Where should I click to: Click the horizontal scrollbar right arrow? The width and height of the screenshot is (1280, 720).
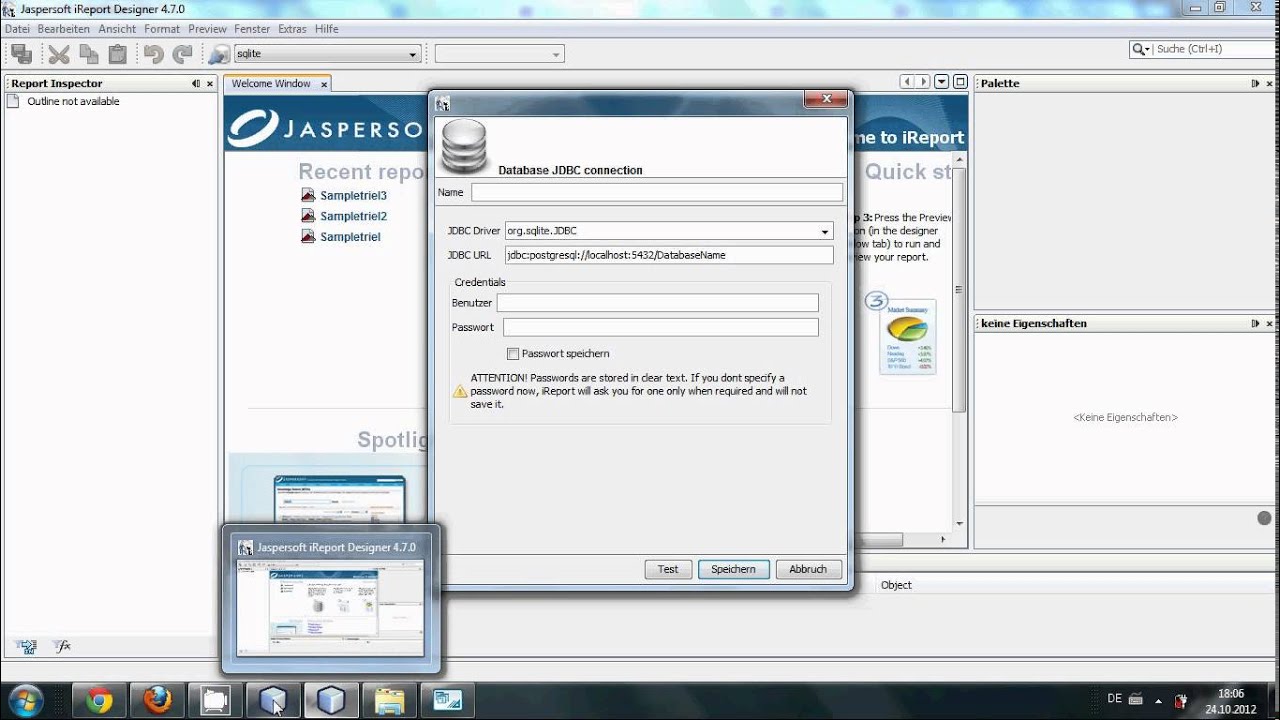(x=943, y=540)
